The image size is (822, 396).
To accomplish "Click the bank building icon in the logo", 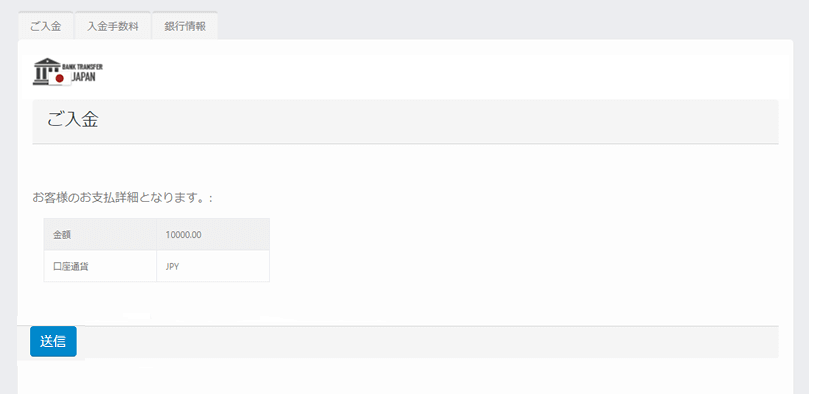I will pyautogui.click(x=46, y=71).
